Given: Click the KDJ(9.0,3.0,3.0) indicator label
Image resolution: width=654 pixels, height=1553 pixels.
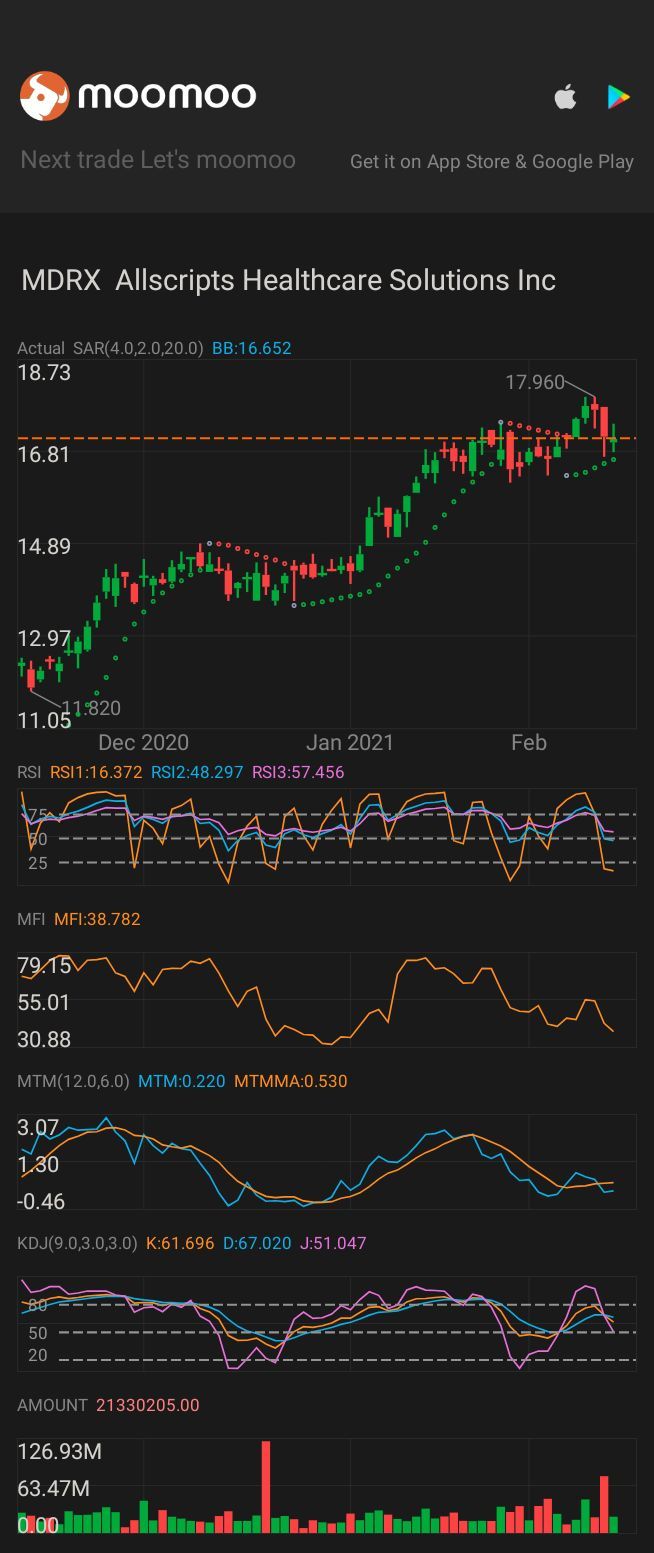Looking at the screenshot, I should tap(77, 1243).
